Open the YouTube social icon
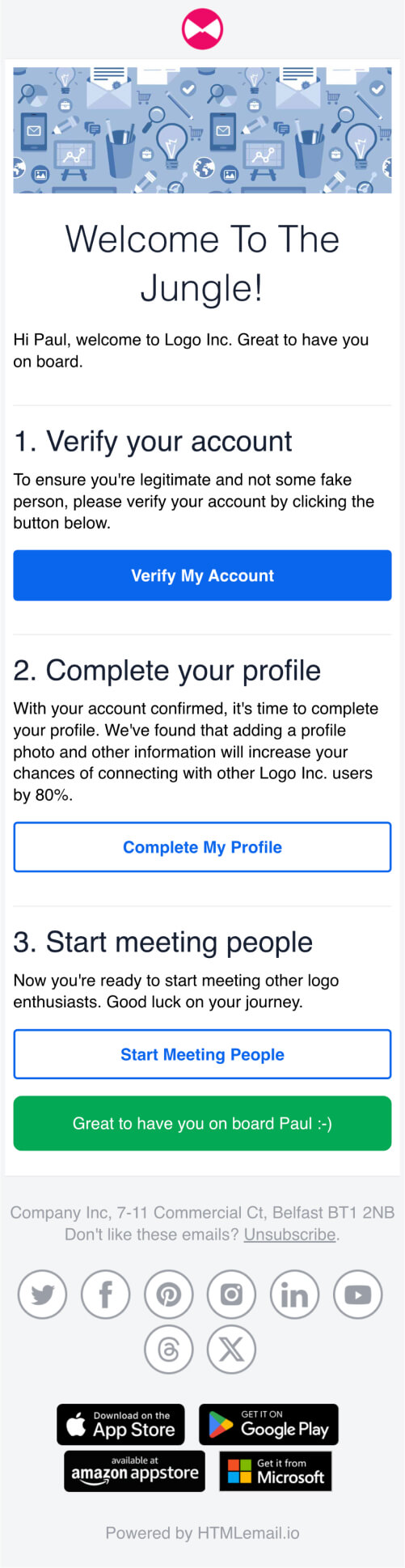 click(x=357, y=1295)
